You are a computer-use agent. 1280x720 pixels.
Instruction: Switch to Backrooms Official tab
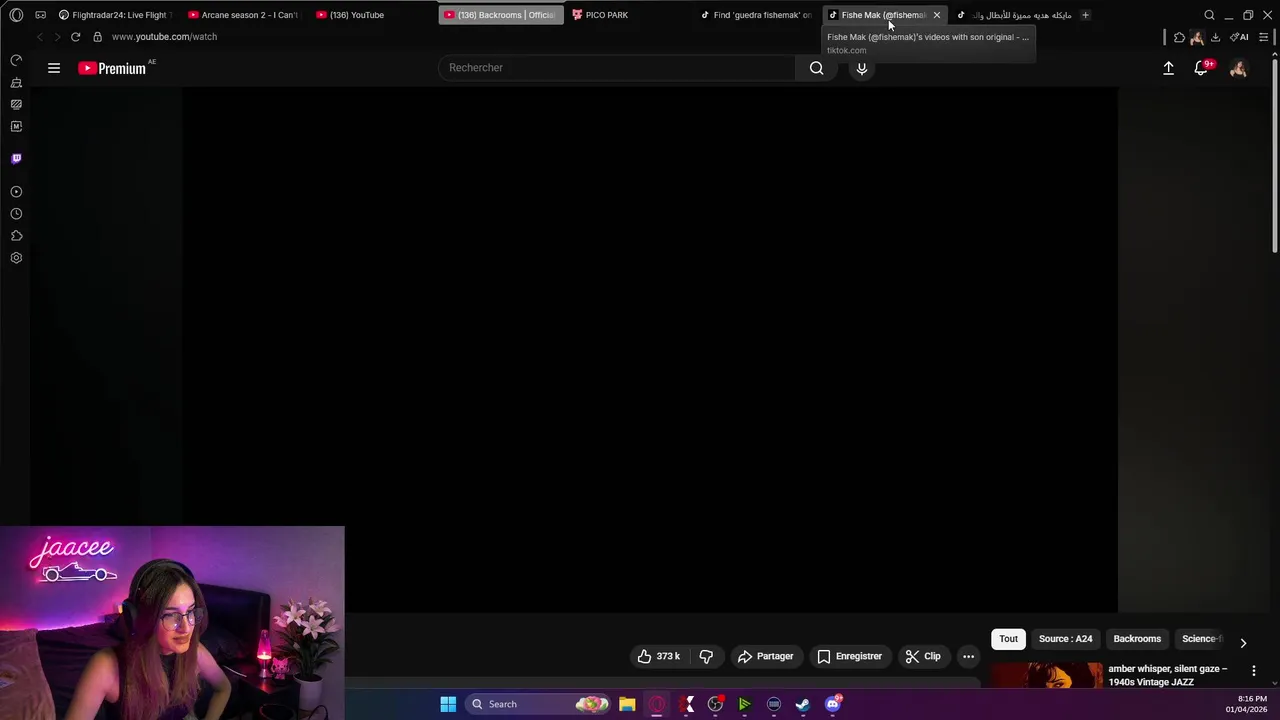point(500,15)
